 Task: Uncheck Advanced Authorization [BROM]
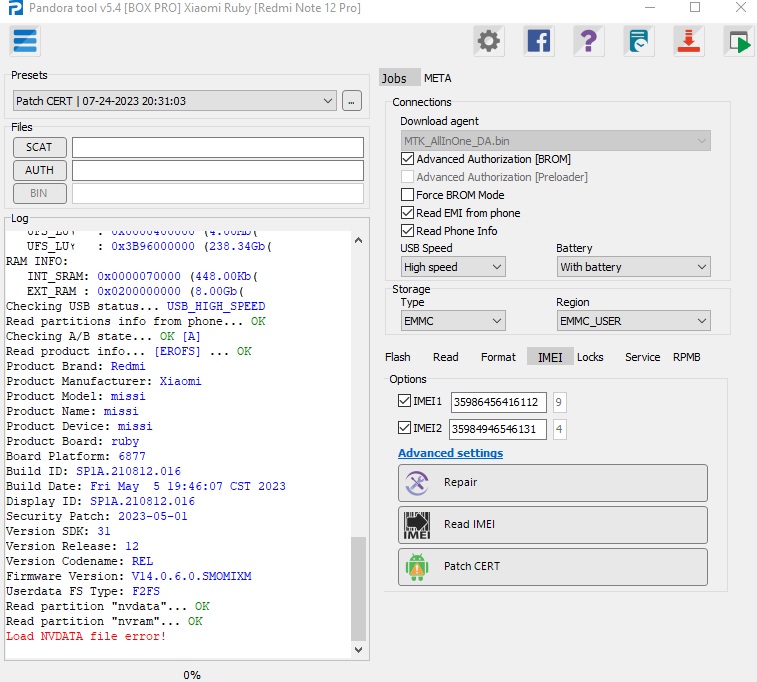coord(407,159)
